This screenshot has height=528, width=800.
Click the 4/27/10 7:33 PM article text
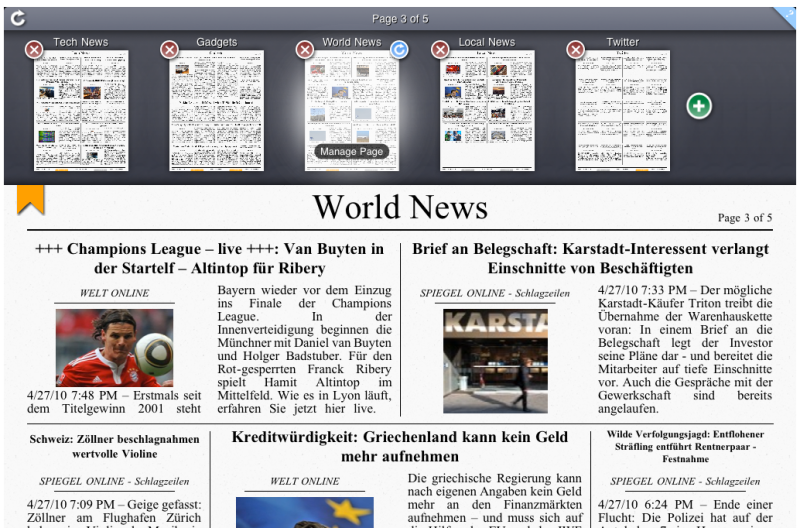685,349
